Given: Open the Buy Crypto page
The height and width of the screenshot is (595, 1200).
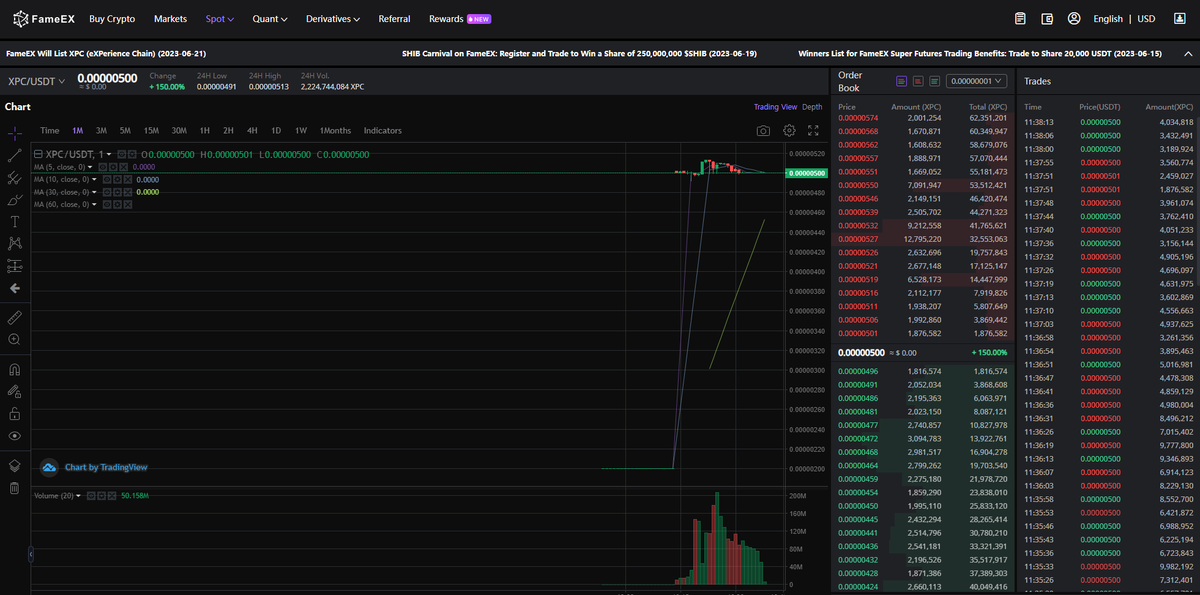Looking at the screenshot, I should (x=112, y=19).
